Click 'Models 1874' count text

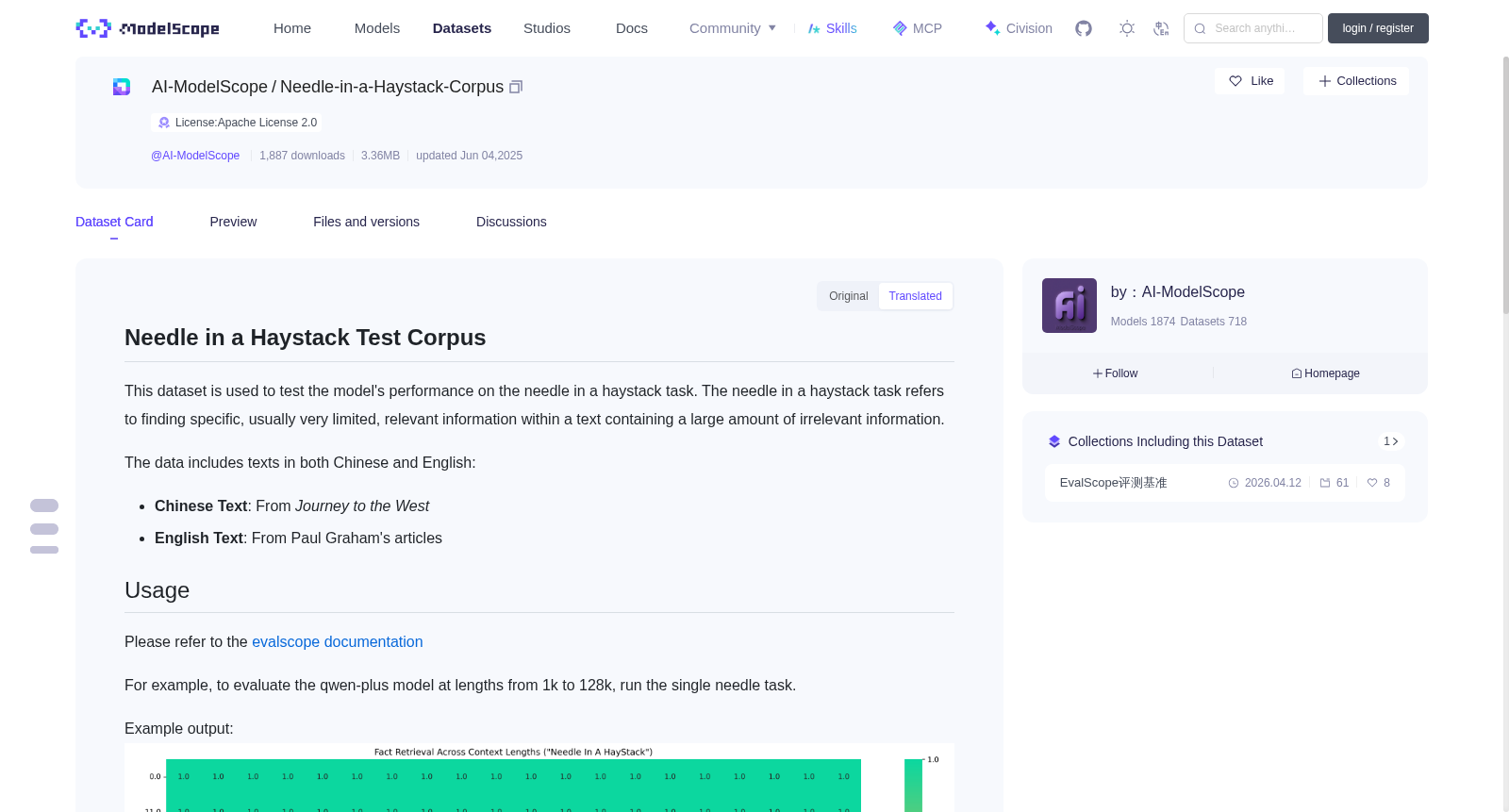click(x=1143, y=322)
